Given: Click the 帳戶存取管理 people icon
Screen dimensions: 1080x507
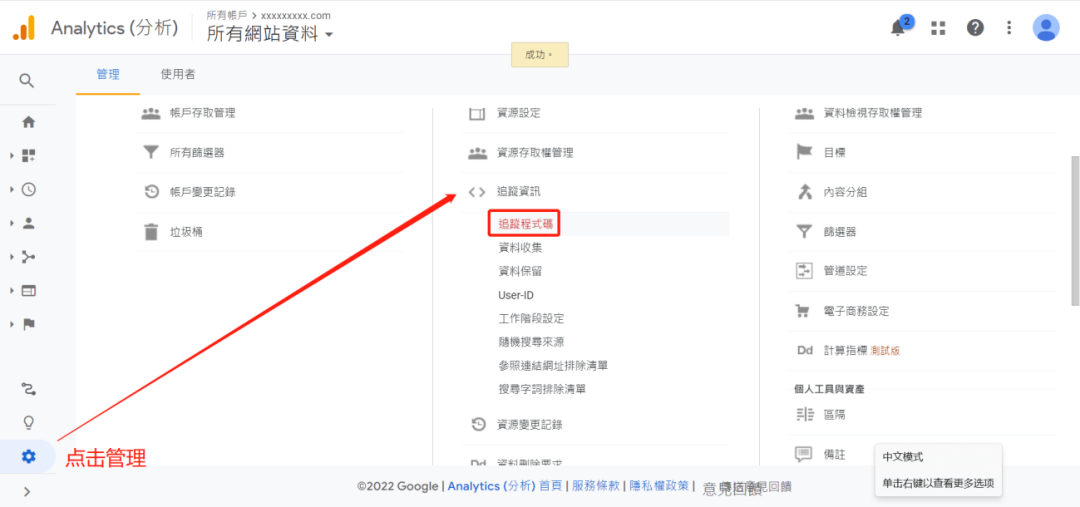Looking at the screenshot, I should (151, 113).
